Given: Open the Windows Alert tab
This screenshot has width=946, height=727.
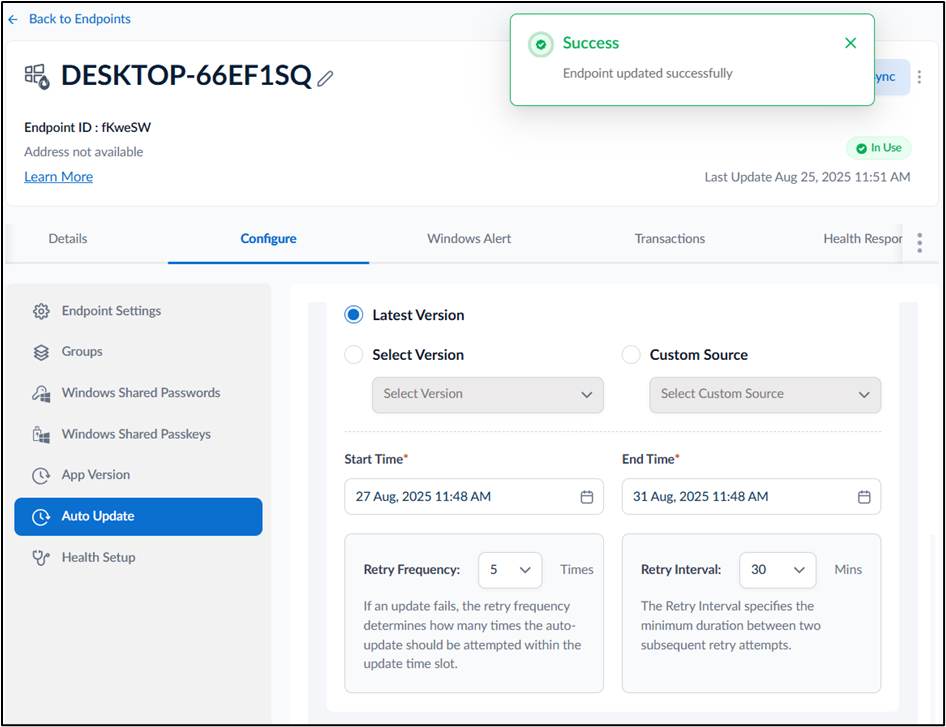Looking at the screenshot, I should point(469,239).
